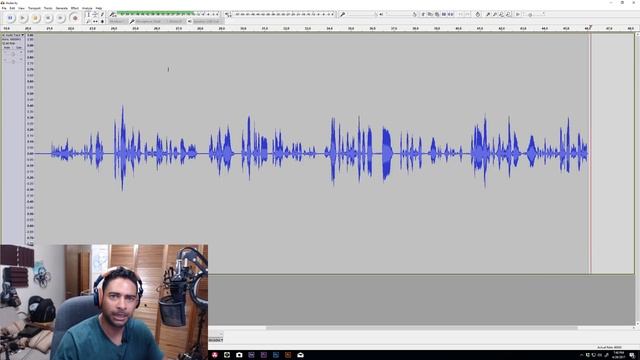The width and height of the screenshot is (640, 360).
Task: Fit the selection in the window
Action: point(502,14)
